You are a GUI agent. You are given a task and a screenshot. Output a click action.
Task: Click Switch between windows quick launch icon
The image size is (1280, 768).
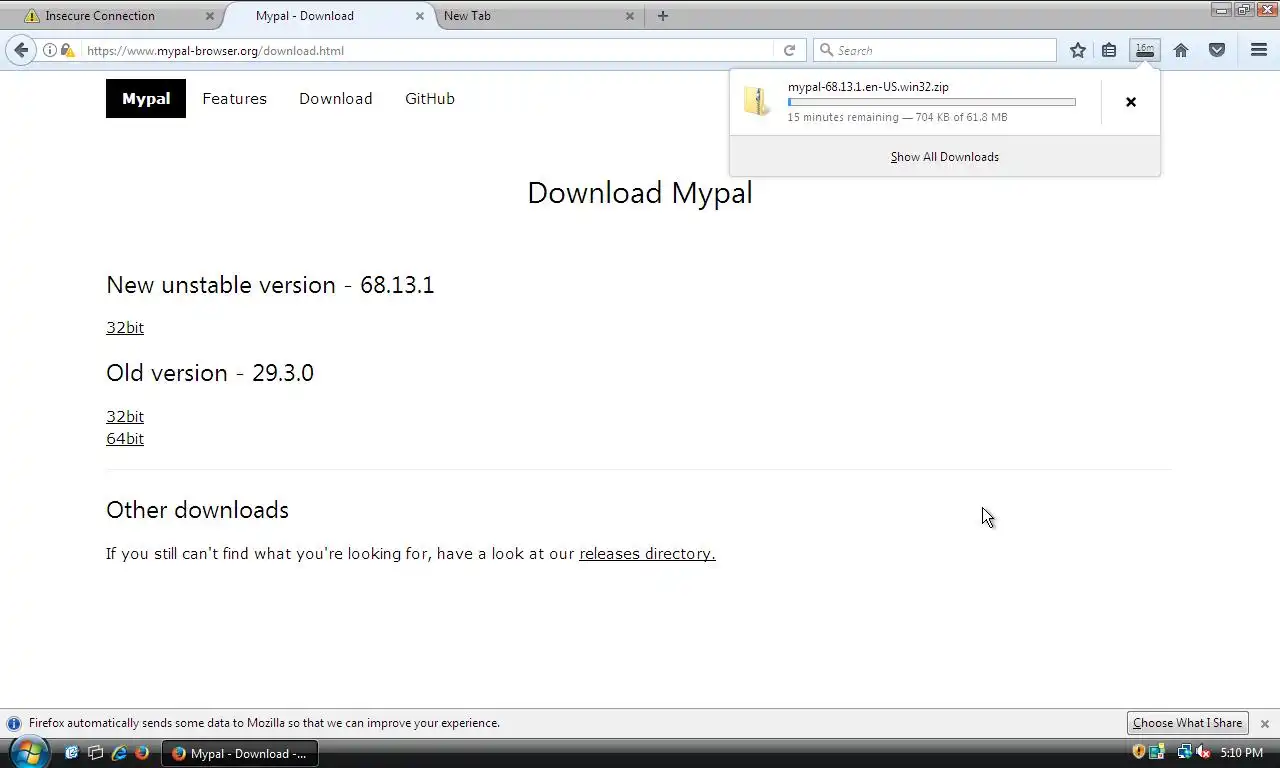click(95, 753)
